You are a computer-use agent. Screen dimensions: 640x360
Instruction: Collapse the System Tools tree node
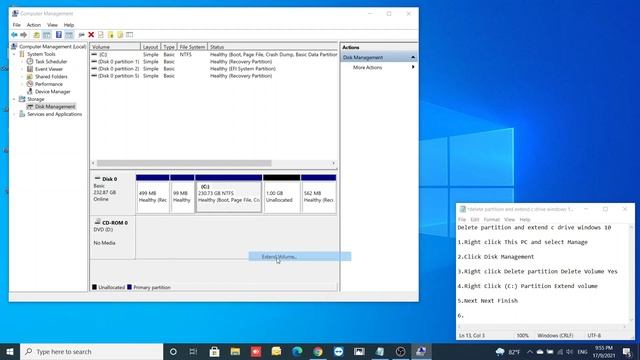click(14, 54)
